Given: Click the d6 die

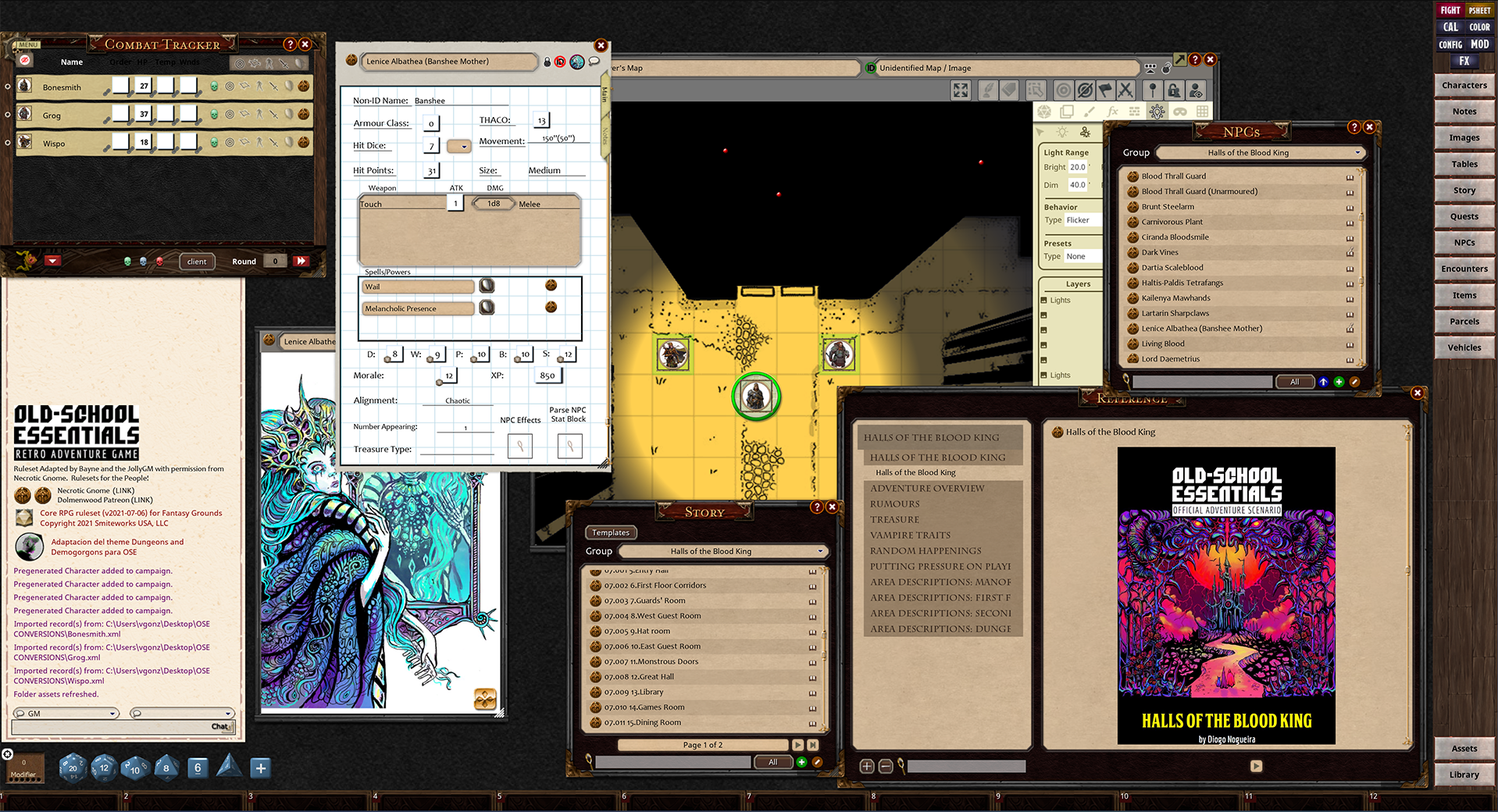Looking at the screenshot, I should point(198,767).
